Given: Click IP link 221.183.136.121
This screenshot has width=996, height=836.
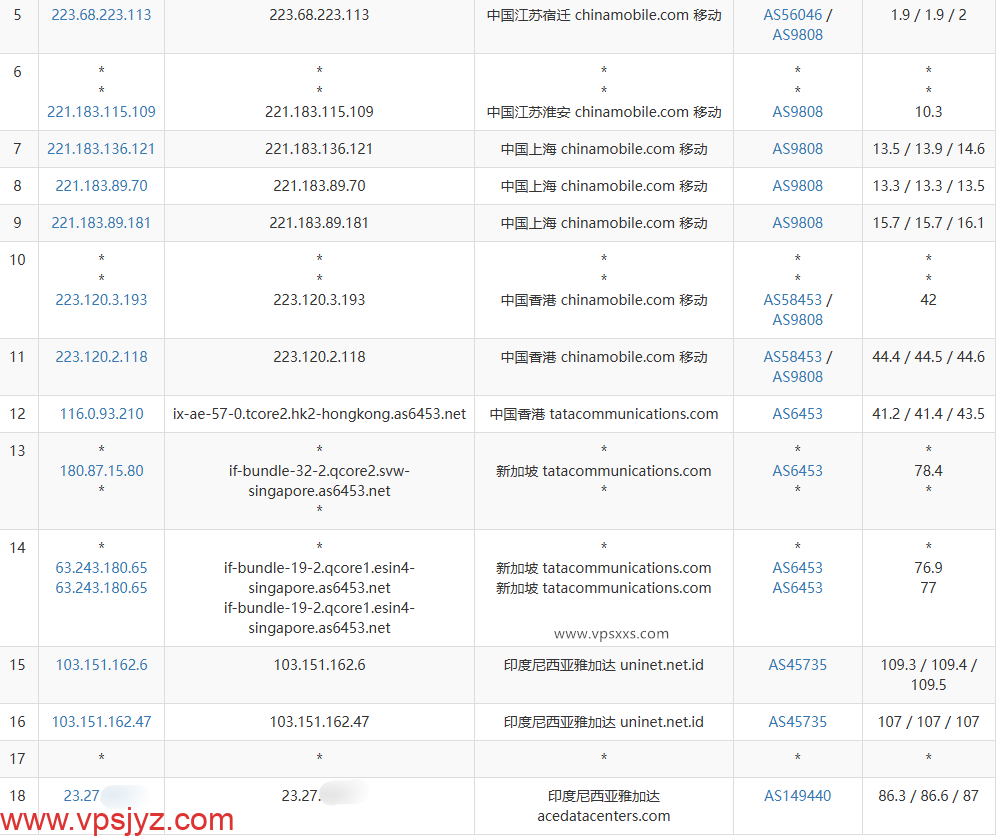Looking at the screenshot, I should tap(101, 149).
